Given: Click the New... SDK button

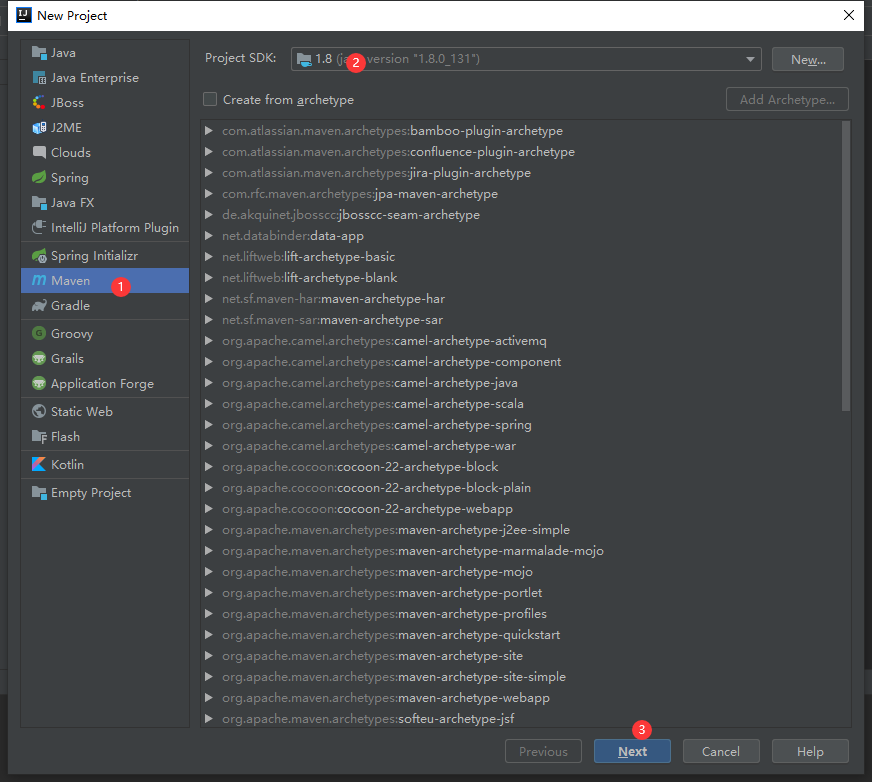Looking at the screenshot, I should (x=808, y=59).
